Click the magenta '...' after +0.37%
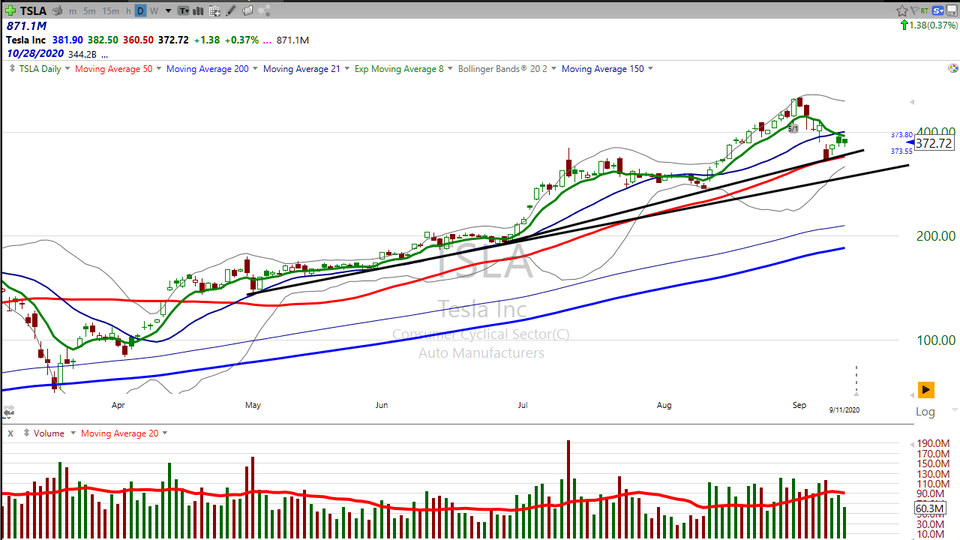This screenshot has width=960, height=540. [x=268, y=41]
